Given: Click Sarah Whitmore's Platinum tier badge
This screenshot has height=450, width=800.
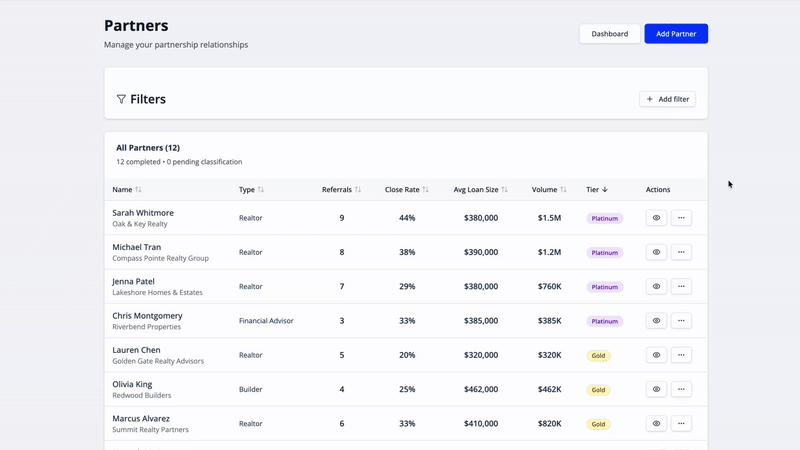Looking at the screenshot, I should tap(604, 218).
